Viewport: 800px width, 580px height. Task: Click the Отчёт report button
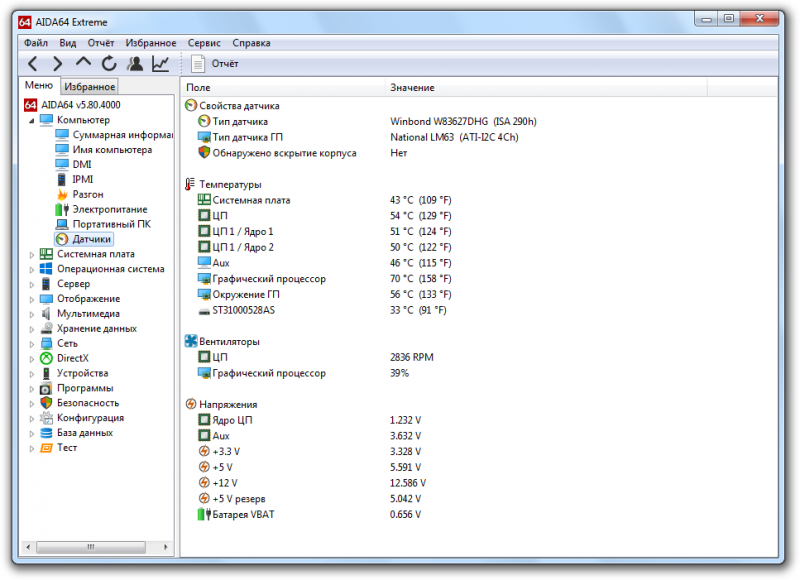(x=215, y=64)
